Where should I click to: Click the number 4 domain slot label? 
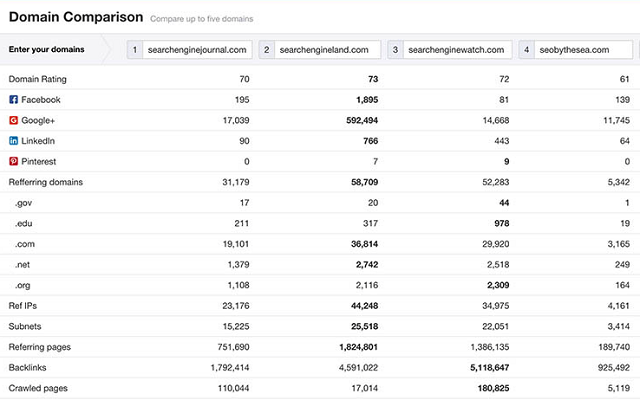527,50
